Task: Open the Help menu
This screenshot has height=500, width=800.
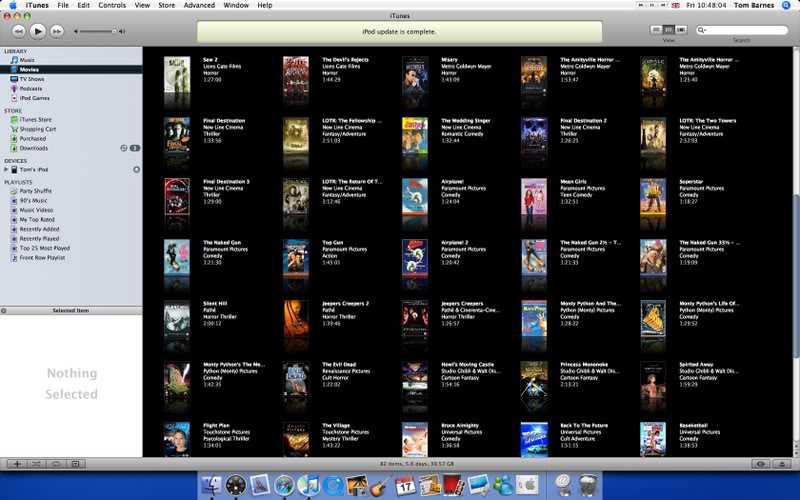Action: pyautogui.click(x=264, y=5)
